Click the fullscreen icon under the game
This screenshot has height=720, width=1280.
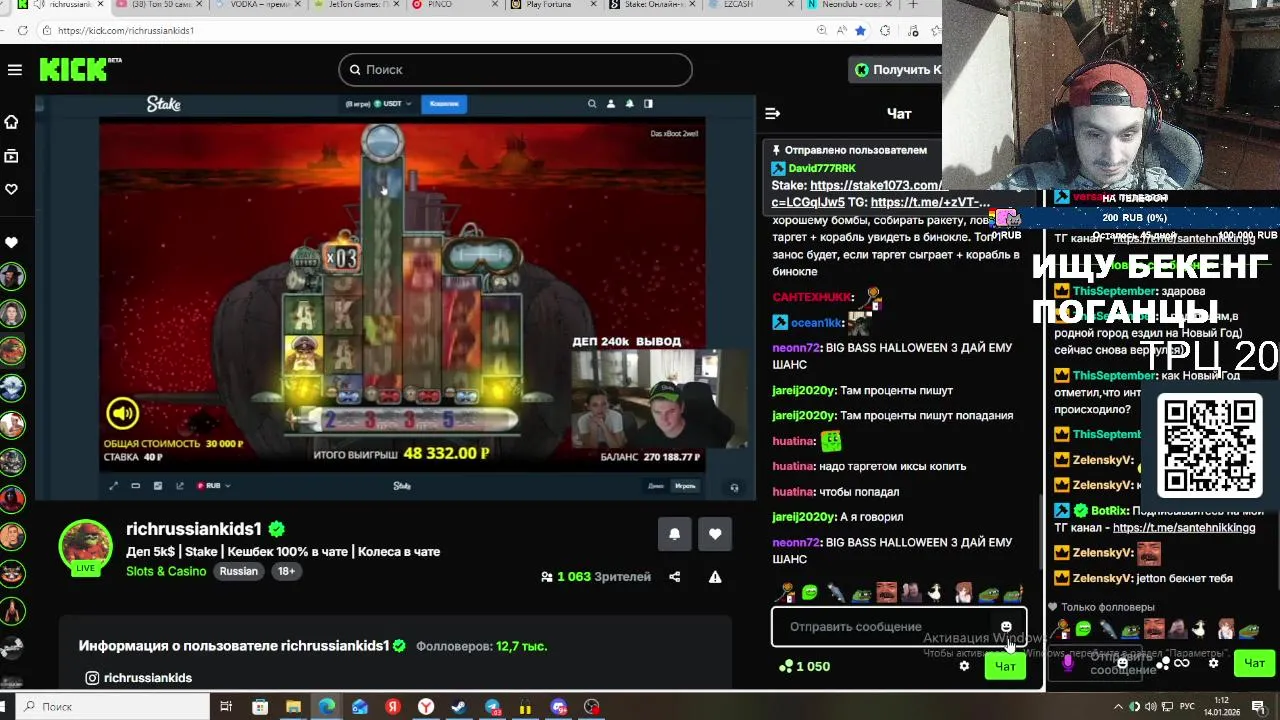(x=113, y=486)
